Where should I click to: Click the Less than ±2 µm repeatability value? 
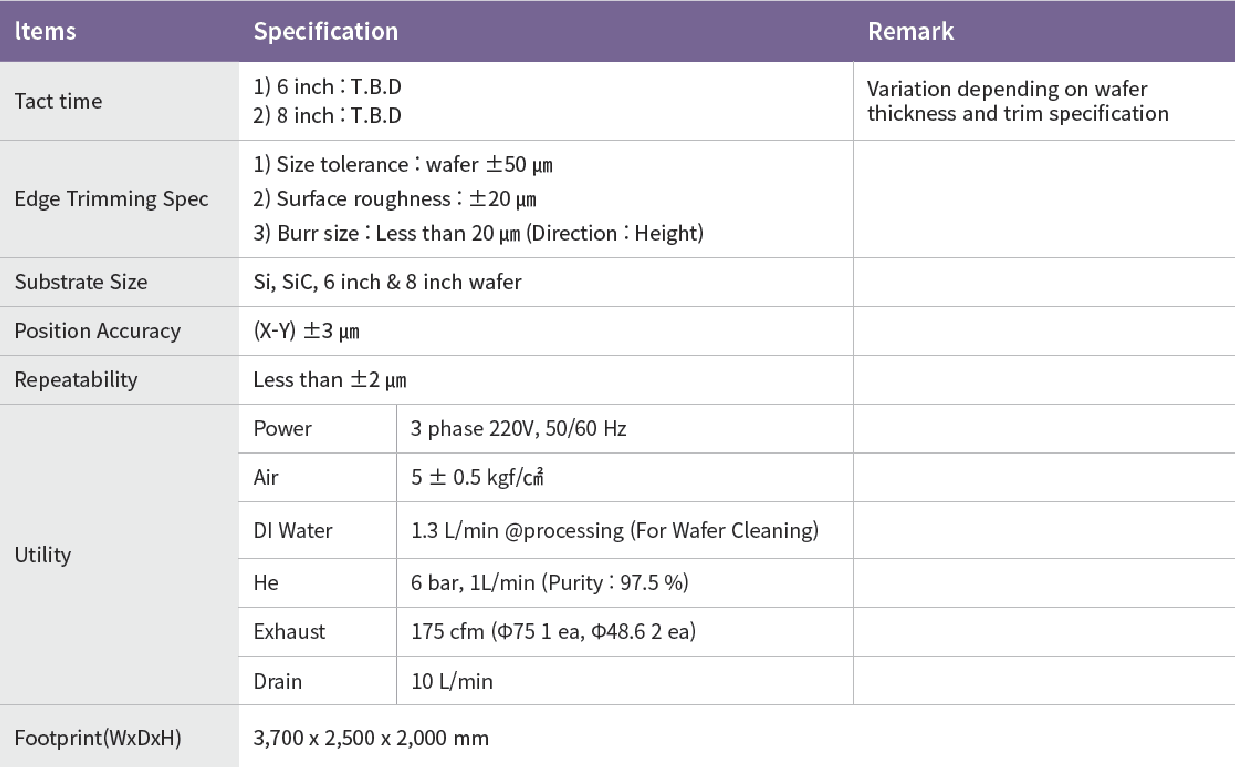click(x=330, y=380)
